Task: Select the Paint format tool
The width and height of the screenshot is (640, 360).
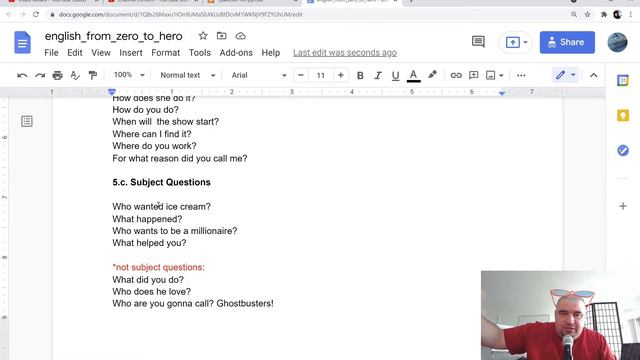Action: (93, 76)
